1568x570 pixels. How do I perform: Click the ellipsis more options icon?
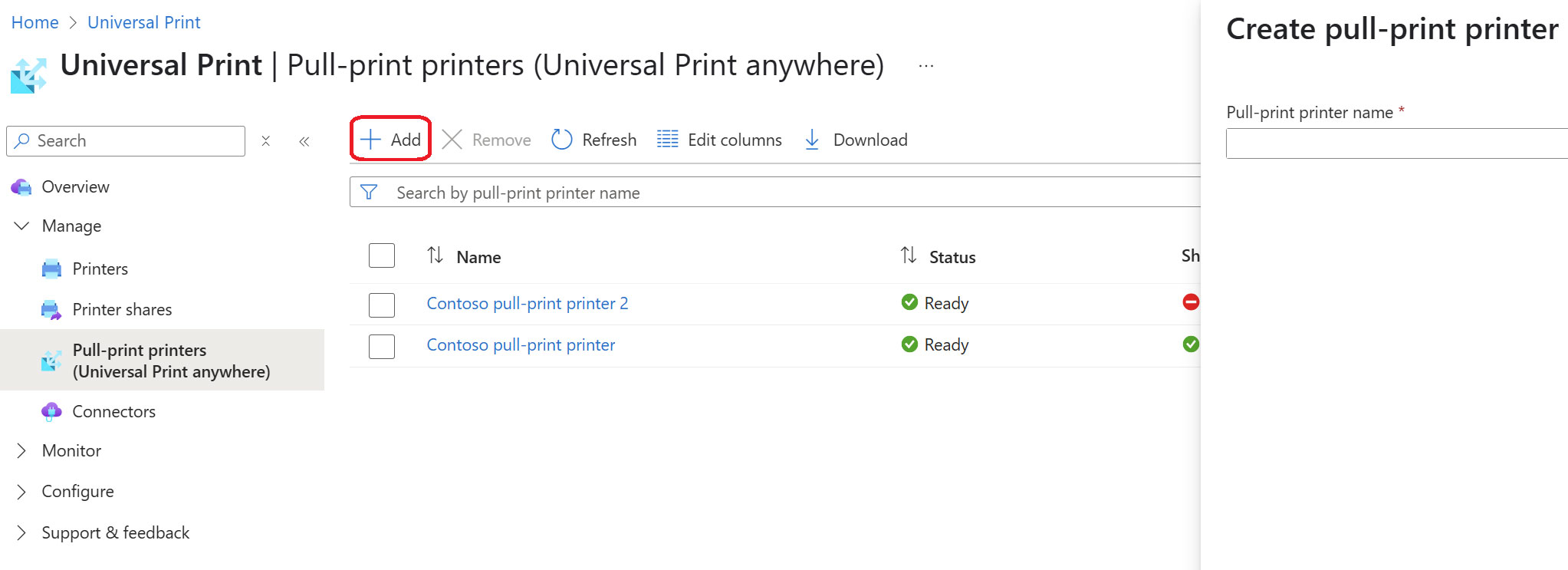(926, 66)
